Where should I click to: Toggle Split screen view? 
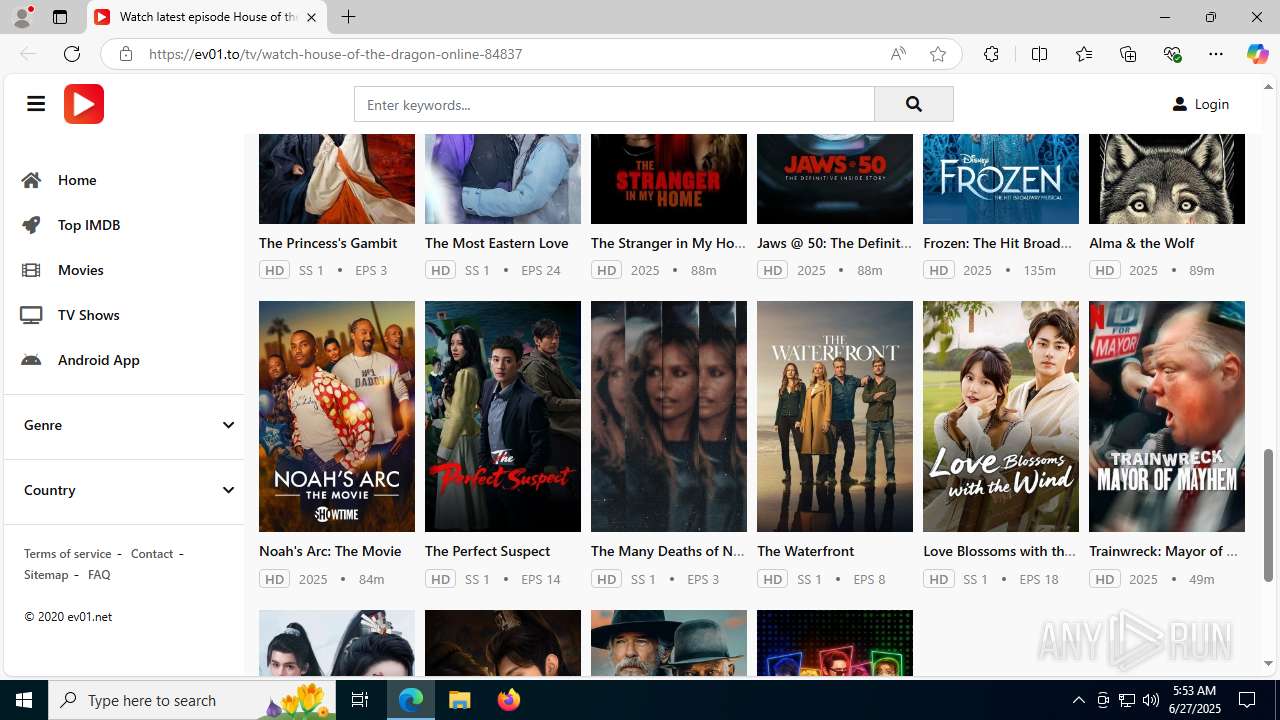1039,54
